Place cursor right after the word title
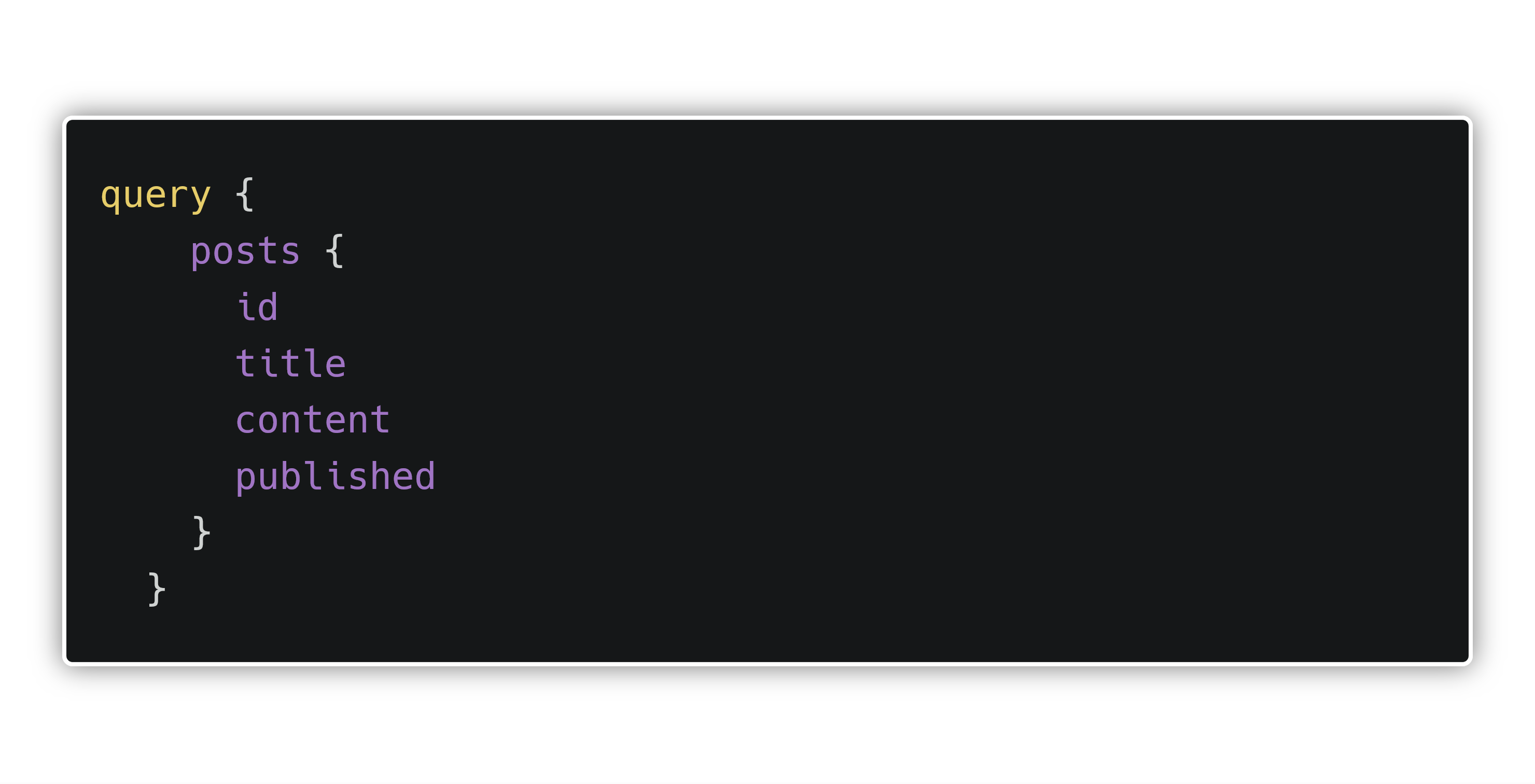1535x784 pixels. click(x=347, y=363)
